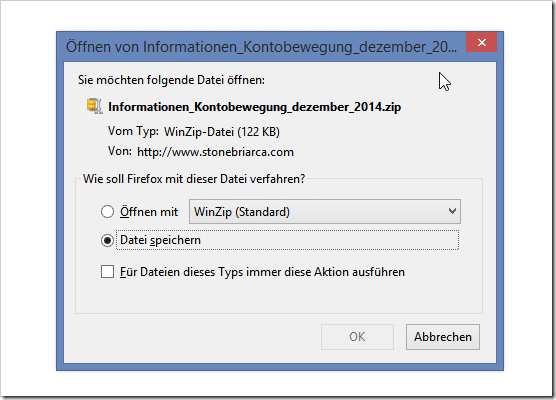Image resolution: width=556 pixels, height=400 pixels.
Task: Cancel the download with Abbrechen
Action: pyautogui.click(x=443, y=337)
